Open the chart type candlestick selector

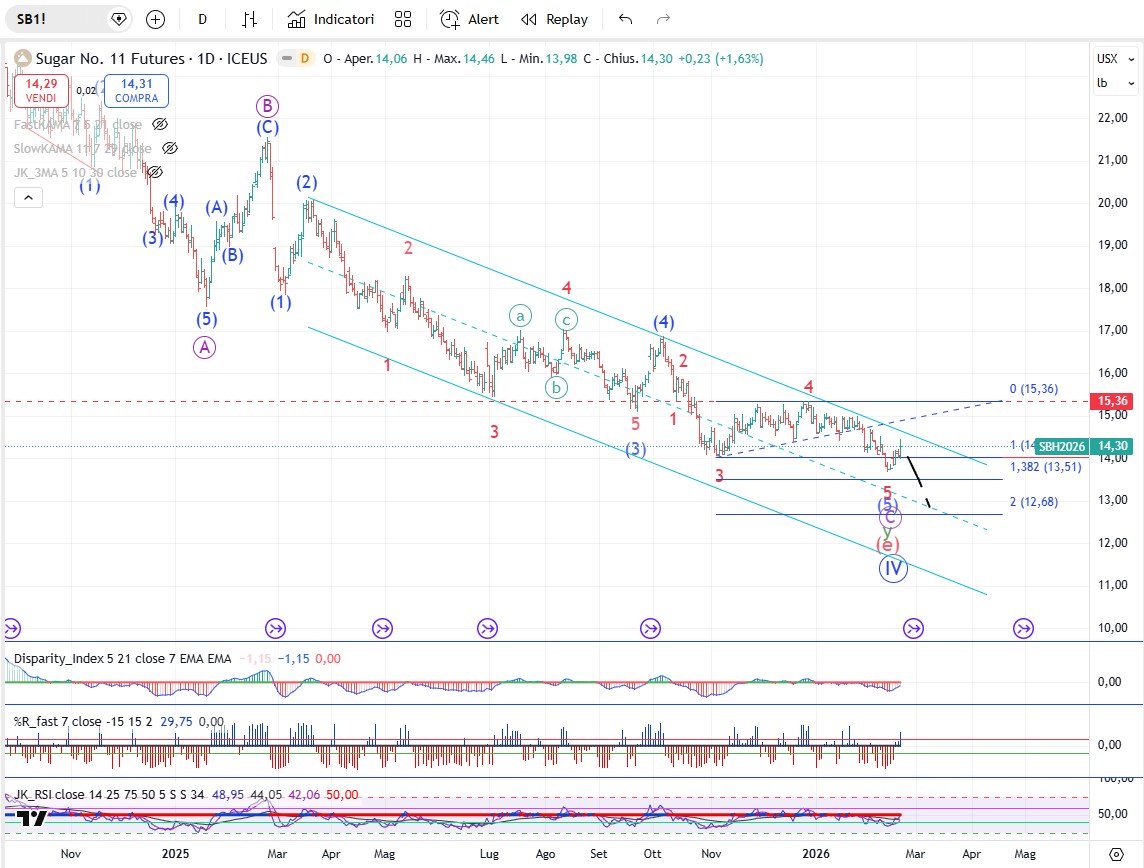point(250,19)
